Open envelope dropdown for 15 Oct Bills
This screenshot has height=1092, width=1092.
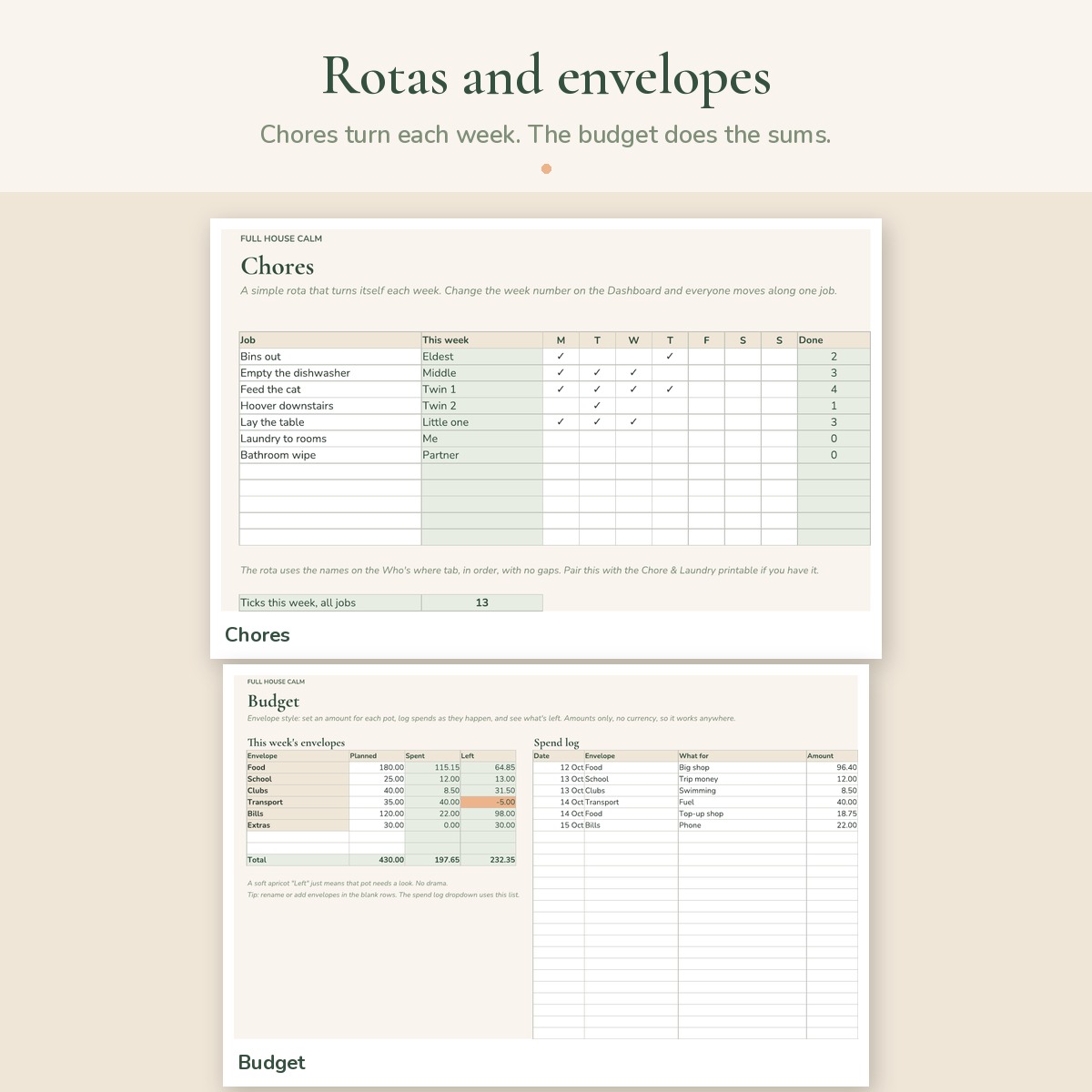tap(631, 825)
